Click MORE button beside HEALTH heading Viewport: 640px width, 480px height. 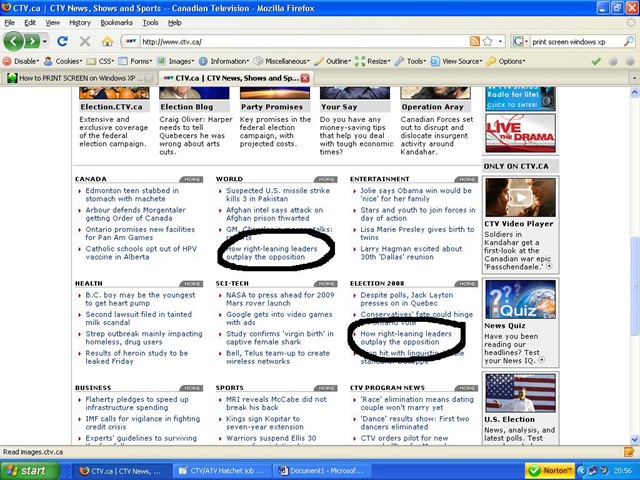click(x=191, y=284)
